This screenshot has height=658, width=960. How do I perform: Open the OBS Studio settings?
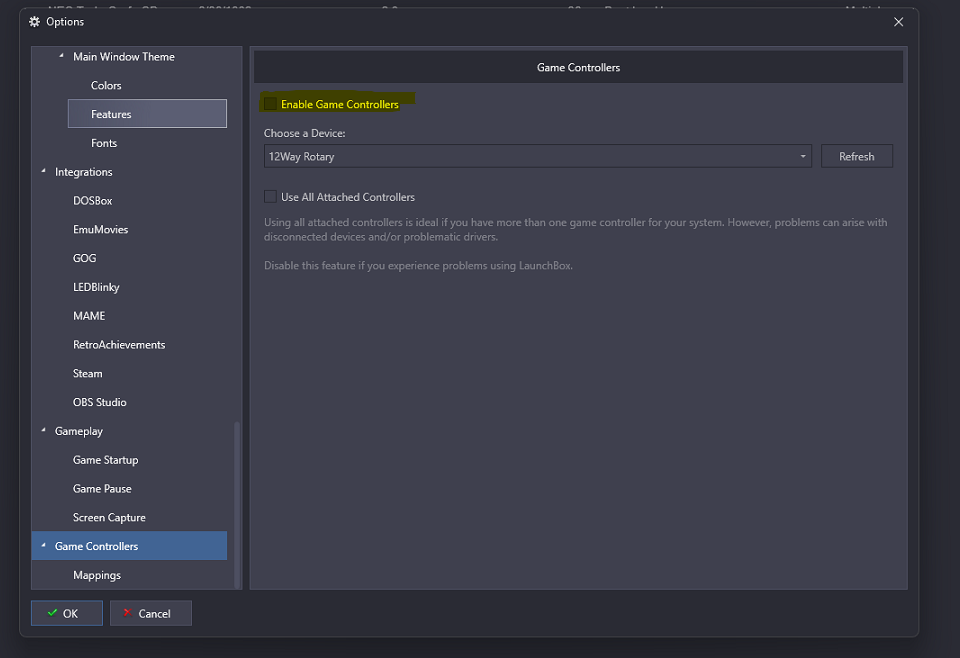click(x=100, y=402)
